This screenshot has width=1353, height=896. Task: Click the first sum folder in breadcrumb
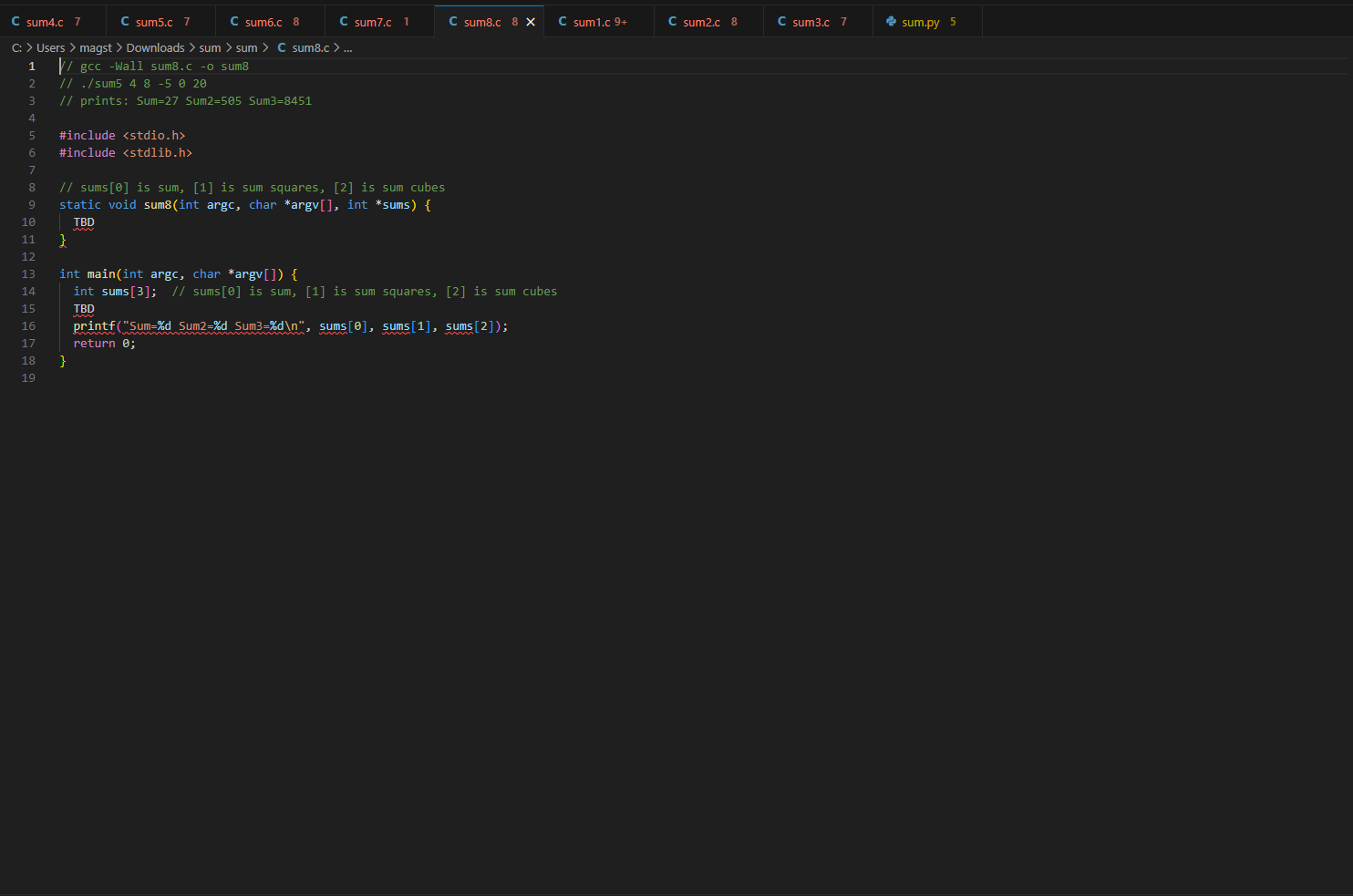tap(210, 48)
